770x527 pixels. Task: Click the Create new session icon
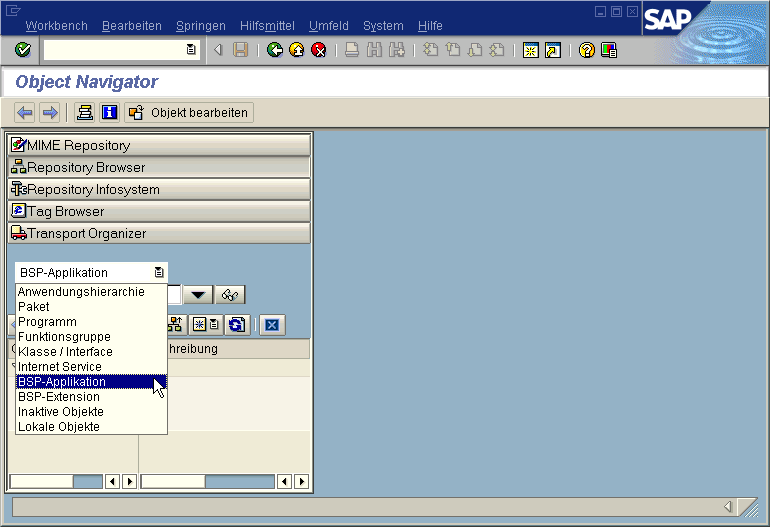click(531, 50)
